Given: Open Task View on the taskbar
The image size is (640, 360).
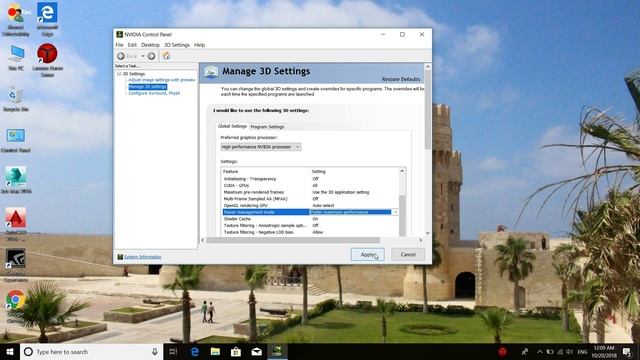Looking at the screenshot, I should 173,351.
